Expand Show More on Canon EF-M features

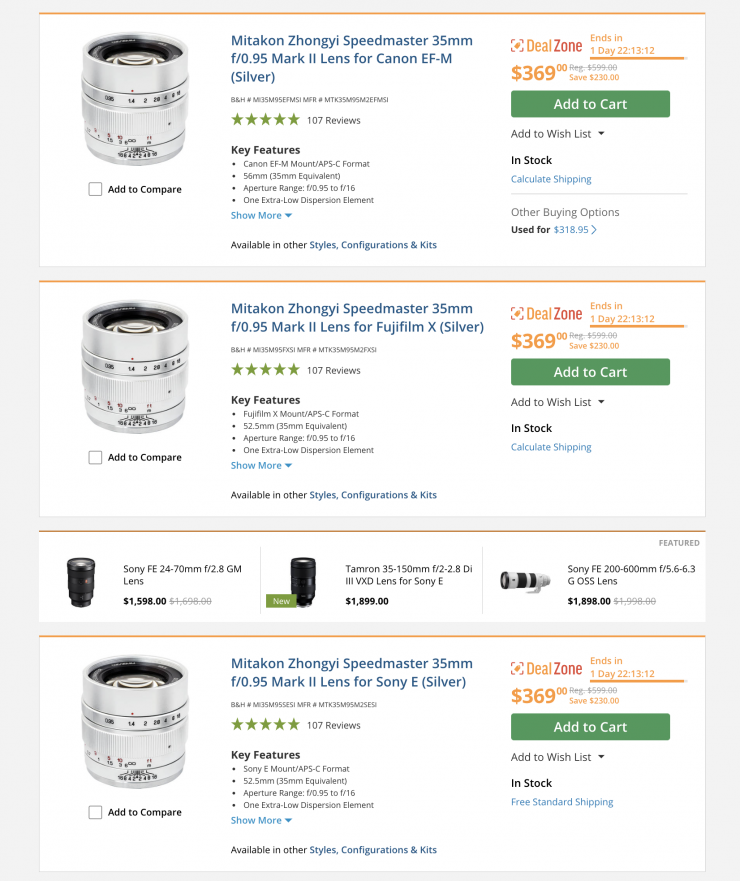(261, 215)
